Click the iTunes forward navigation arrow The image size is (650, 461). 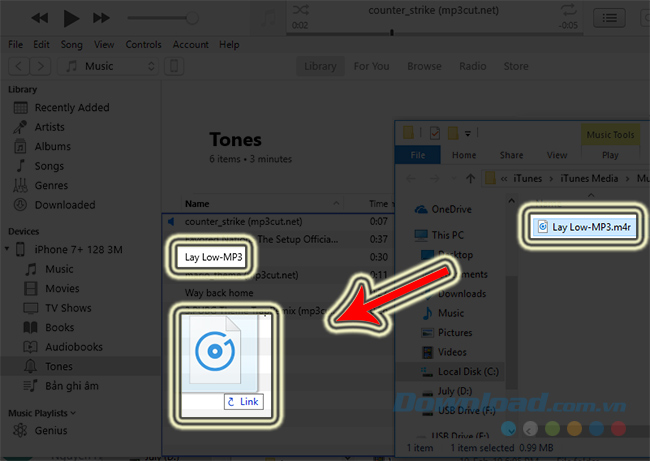click(x=40, y=66)
